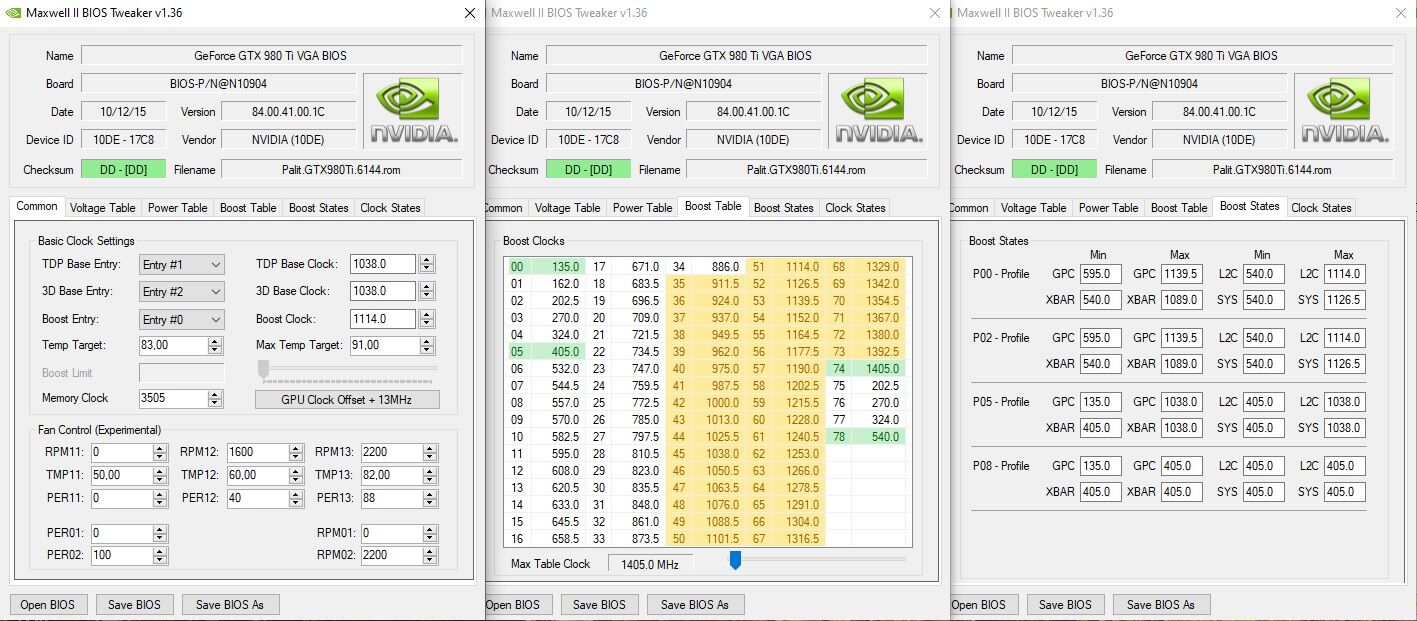Click P05 Profile GPC Max field 1038.0

pos(1181,402)
